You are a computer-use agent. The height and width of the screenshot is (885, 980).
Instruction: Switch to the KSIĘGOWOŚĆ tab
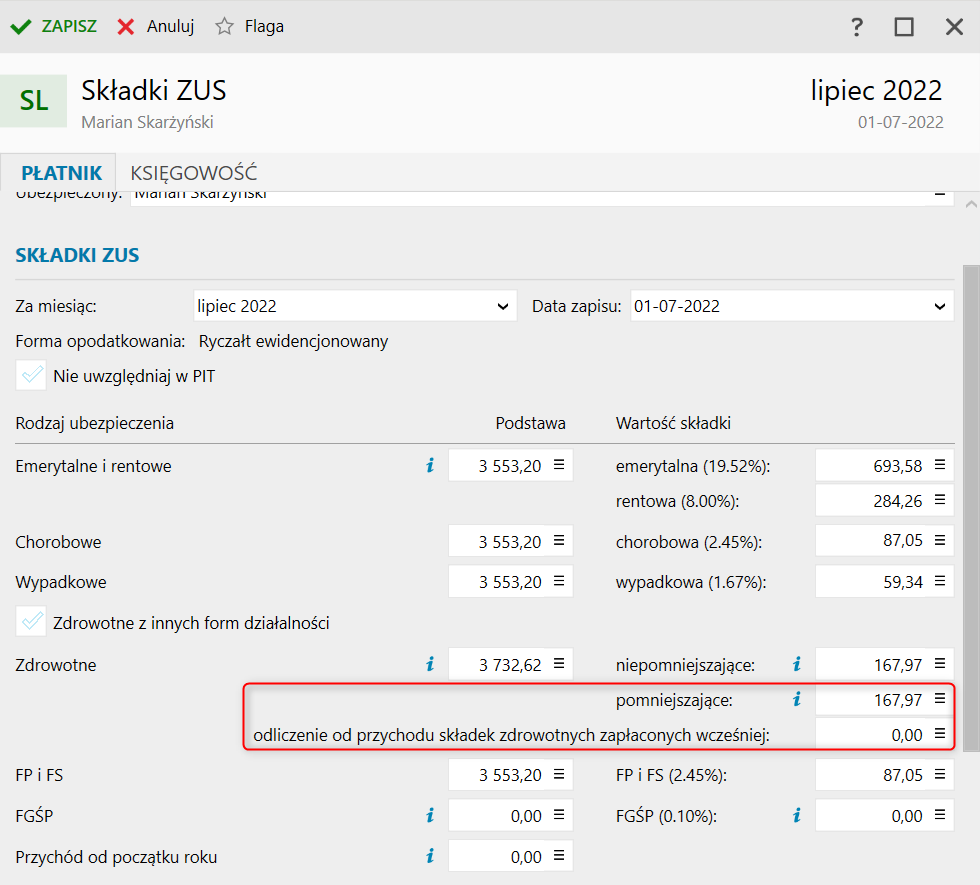pos(194,171)
